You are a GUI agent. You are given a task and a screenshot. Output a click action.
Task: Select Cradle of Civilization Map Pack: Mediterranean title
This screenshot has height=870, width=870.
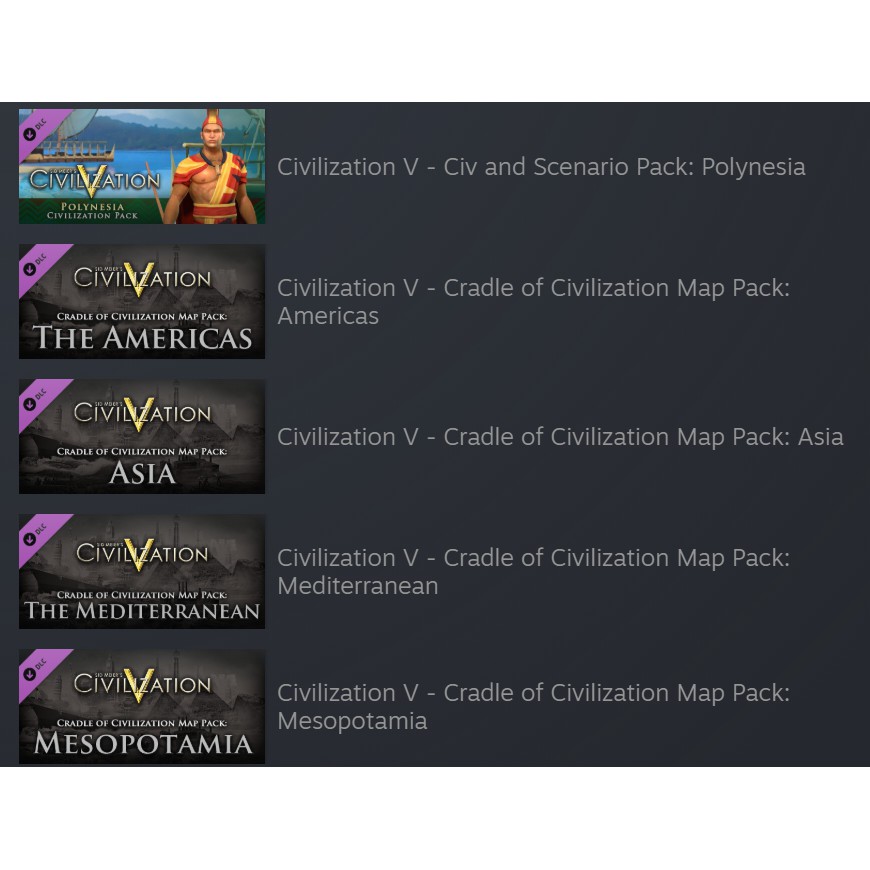click(x=533, y=572)
